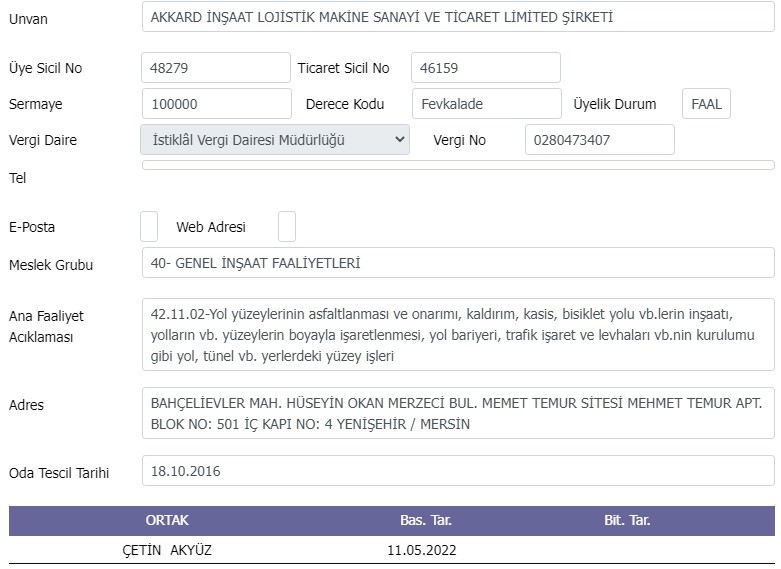Click the date 11.05.2022 cell
The width and height of the screenshot is (781, 569).
tap(422, 550)
